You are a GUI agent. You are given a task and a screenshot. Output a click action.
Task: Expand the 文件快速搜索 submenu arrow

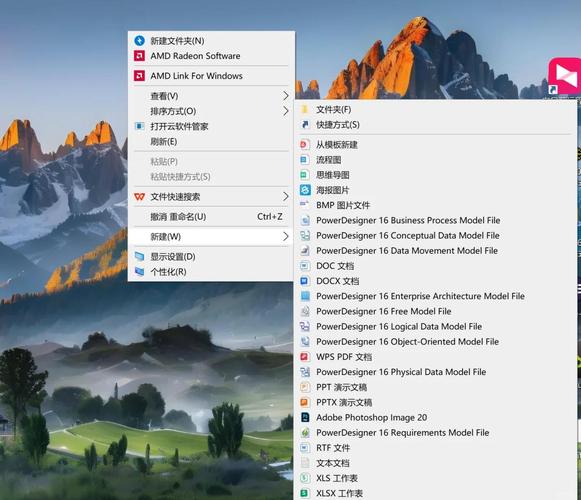(286, 196)
